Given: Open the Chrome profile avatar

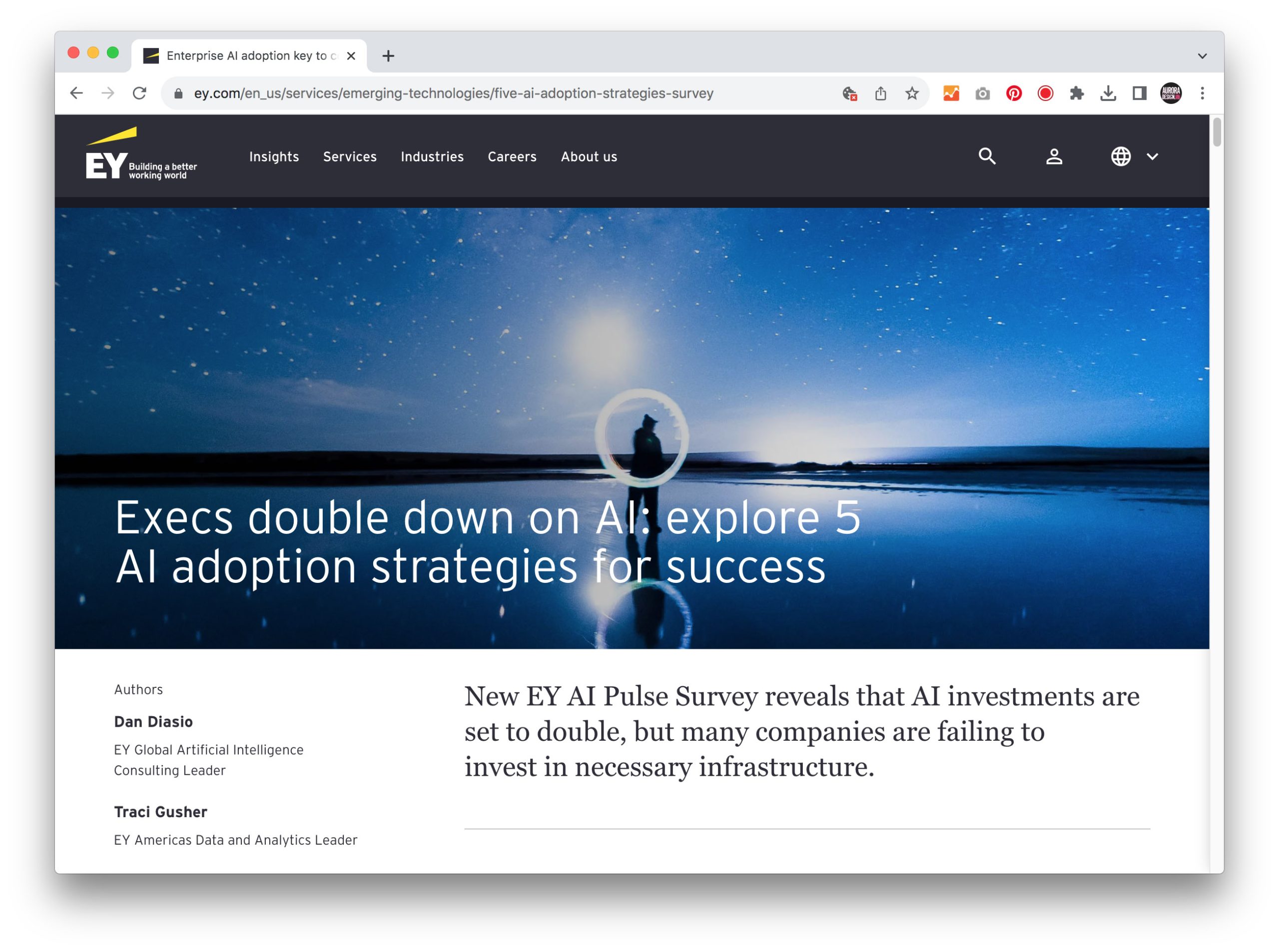Looking at the screenshot, I should click(1171, 93).
